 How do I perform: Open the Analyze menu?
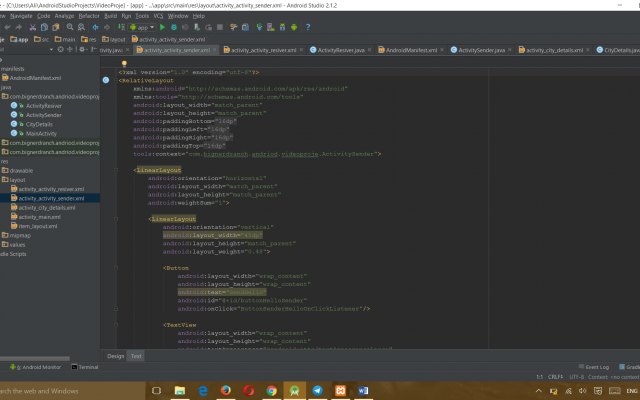64,16
